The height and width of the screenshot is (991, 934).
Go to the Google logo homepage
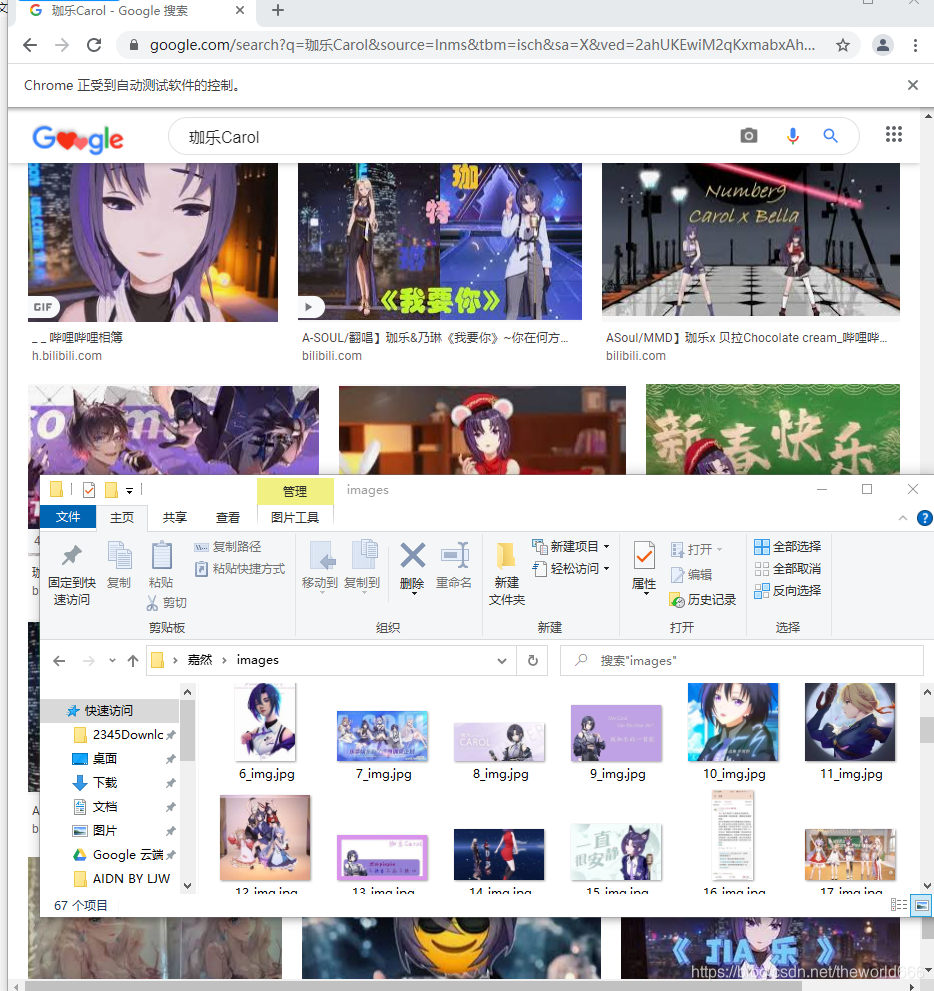click(78, 138)
